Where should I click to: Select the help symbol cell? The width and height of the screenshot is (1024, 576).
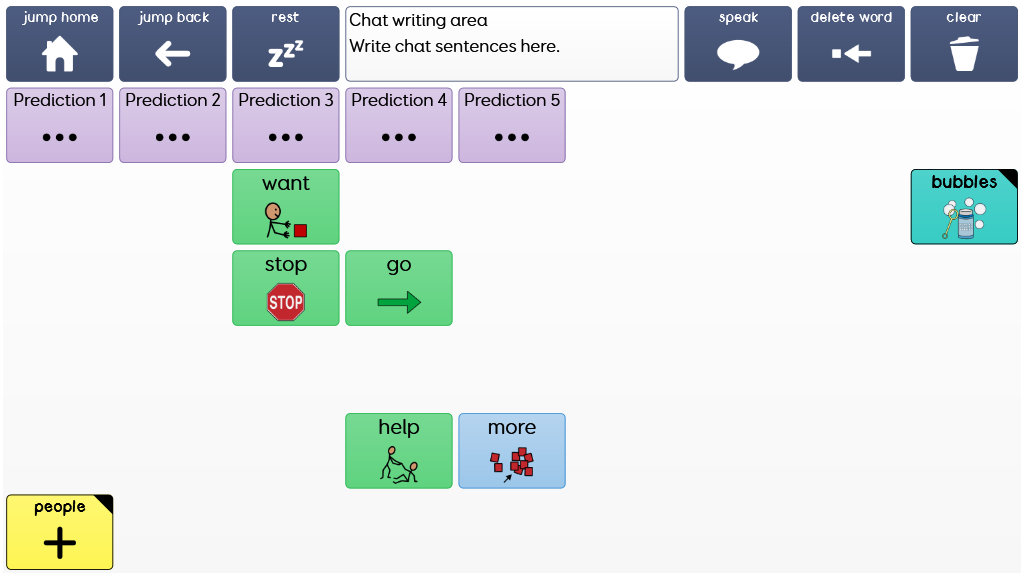coord(398,451)
